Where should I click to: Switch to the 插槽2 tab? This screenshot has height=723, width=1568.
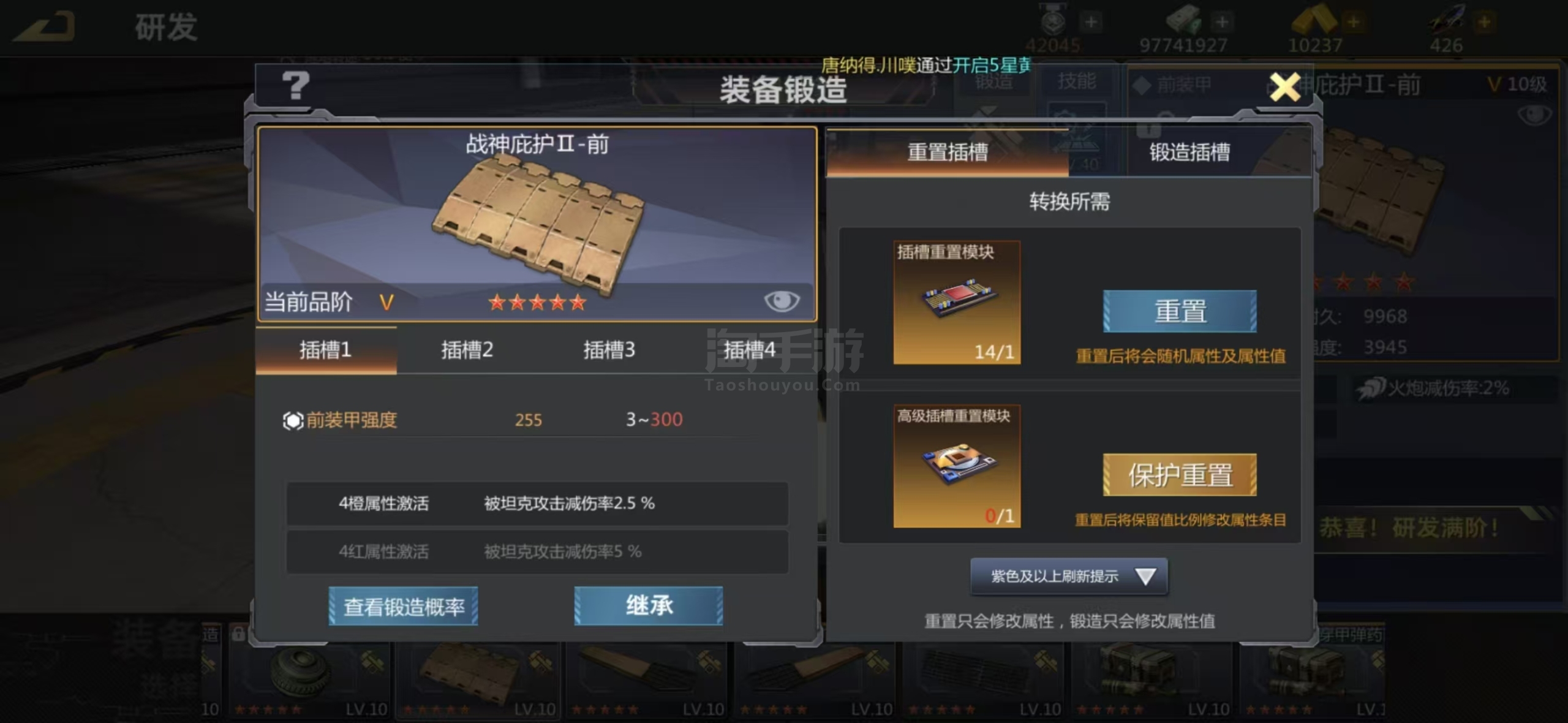(467, 350)
